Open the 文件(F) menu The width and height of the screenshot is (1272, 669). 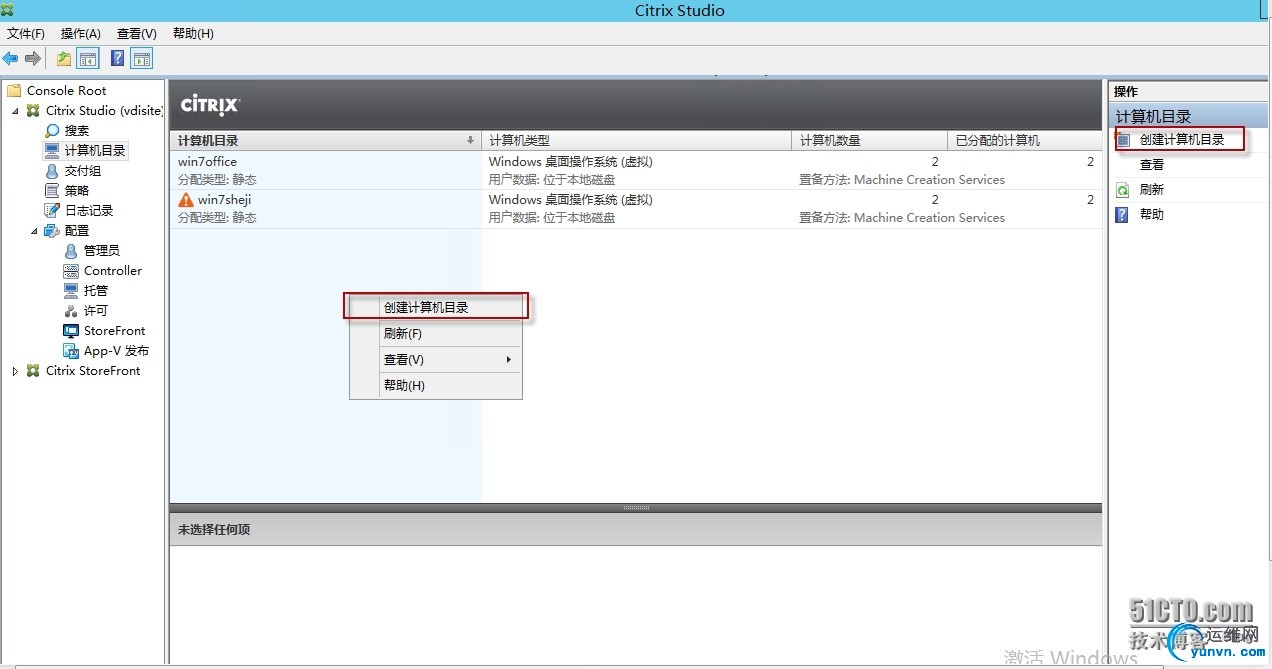point(26,33)
